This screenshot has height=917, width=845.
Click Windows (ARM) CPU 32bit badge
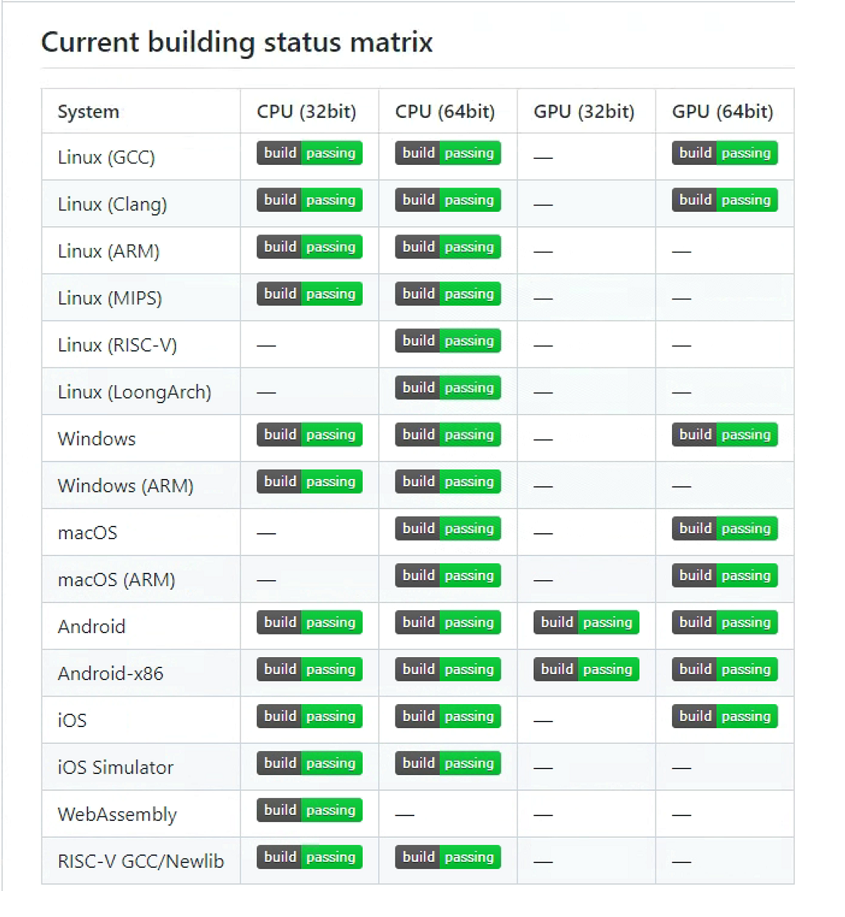(x=309, y=482)
